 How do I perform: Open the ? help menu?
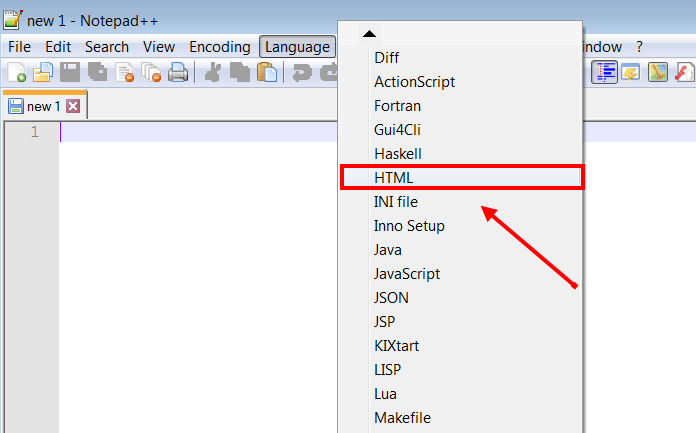pyautogui.click(x=639, y=47)
